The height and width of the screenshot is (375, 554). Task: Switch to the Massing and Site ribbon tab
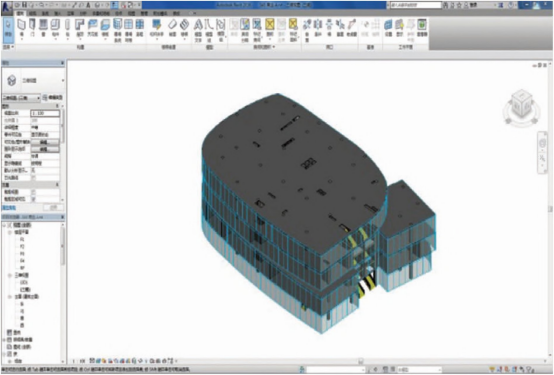[101, 13]
